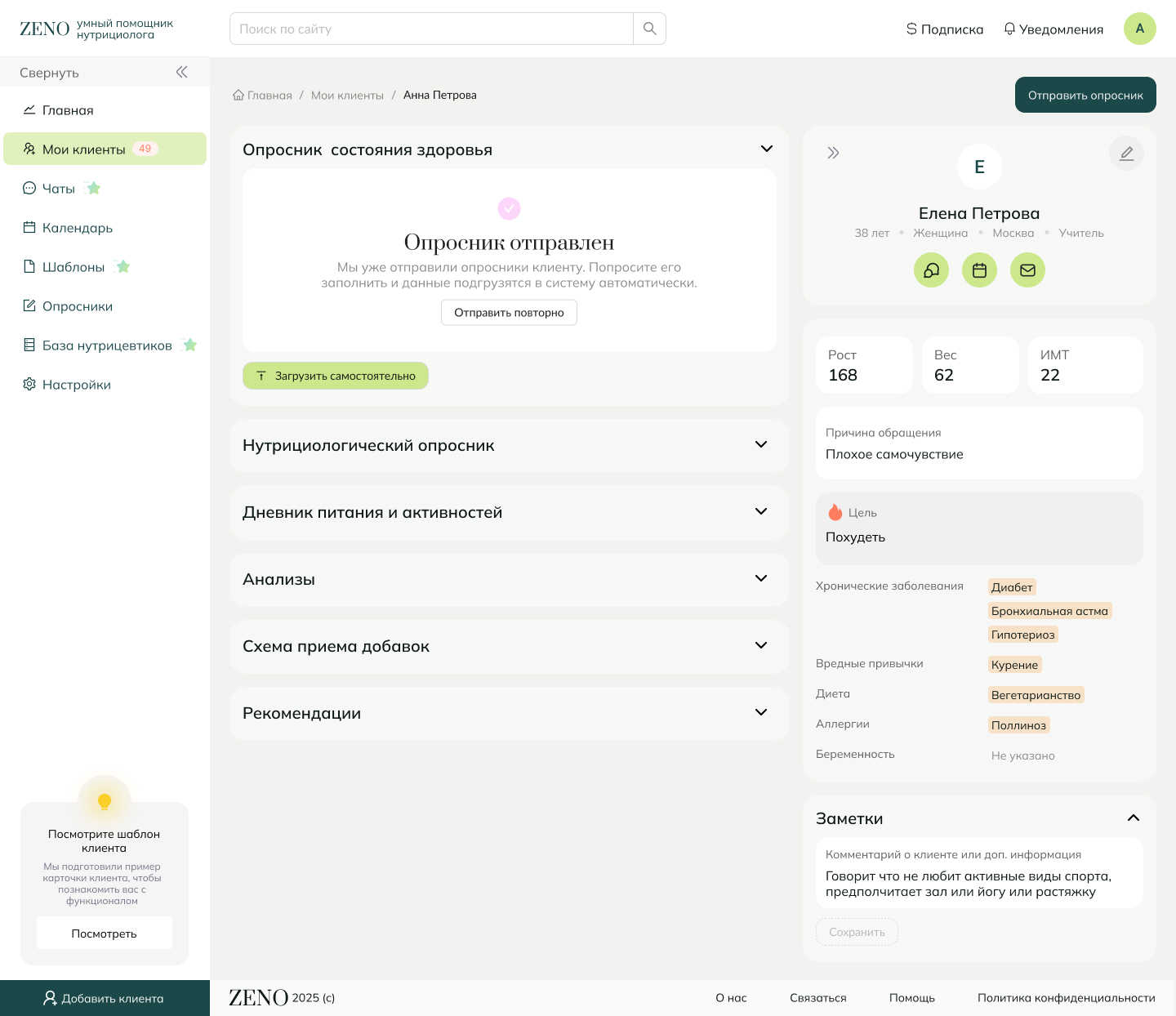Open Календарь in sidebar

(x=105, y=228)
